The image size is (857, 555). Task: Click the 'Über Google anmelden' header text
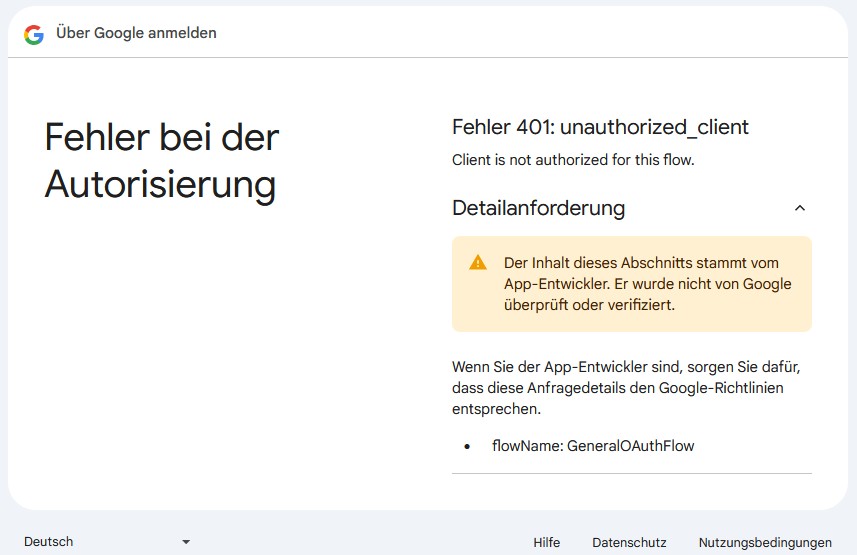(x=136, y=33)
